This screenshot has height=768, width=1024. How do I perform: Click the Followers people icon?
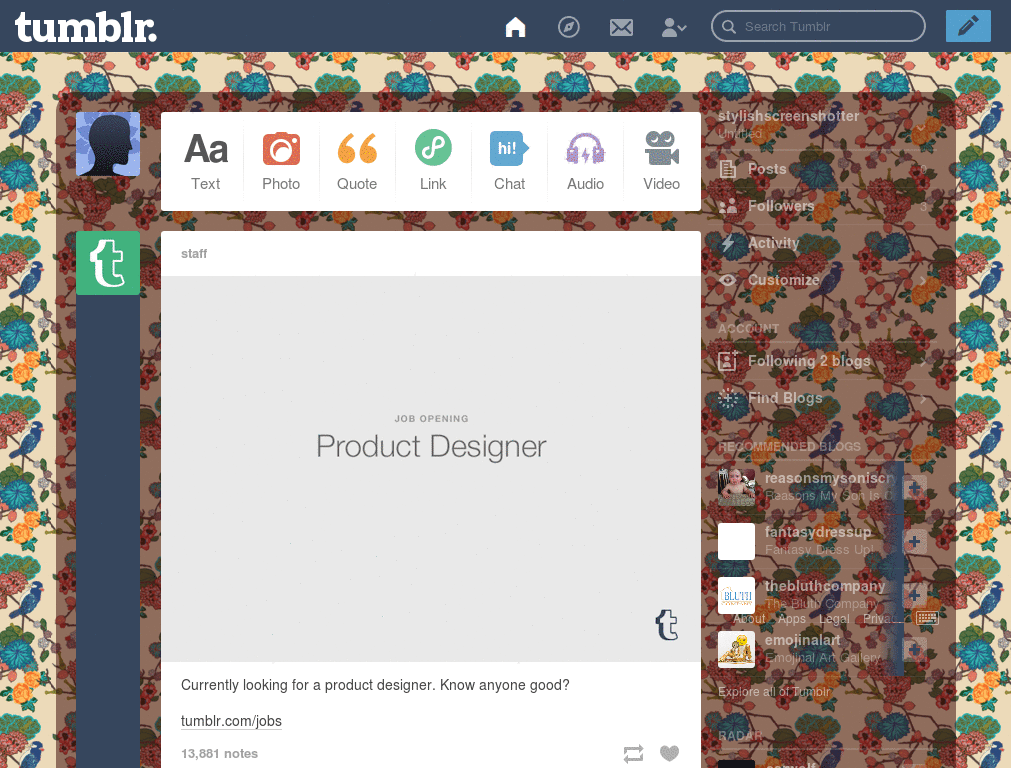(x=728, y=206)
